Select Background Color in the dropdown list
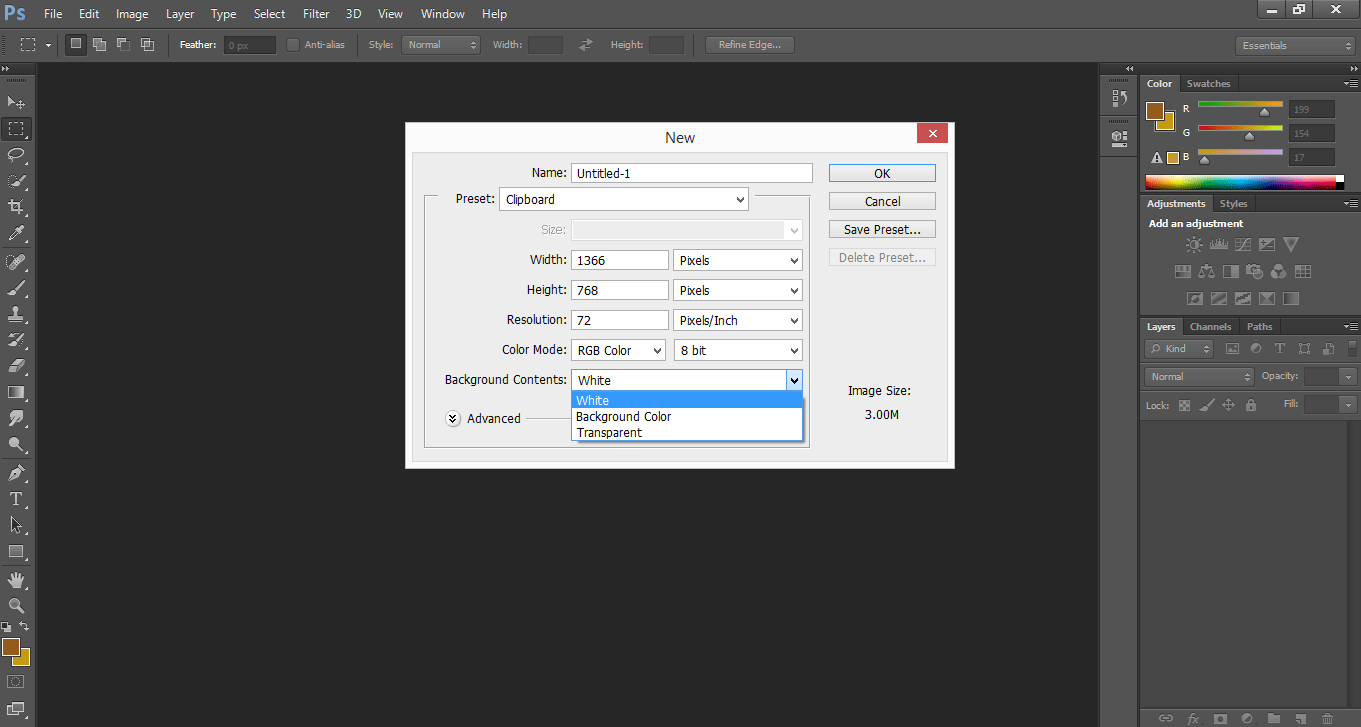The width and height of the screenshot is (1361, 727). pyautogui.click(x=623, y=416)
